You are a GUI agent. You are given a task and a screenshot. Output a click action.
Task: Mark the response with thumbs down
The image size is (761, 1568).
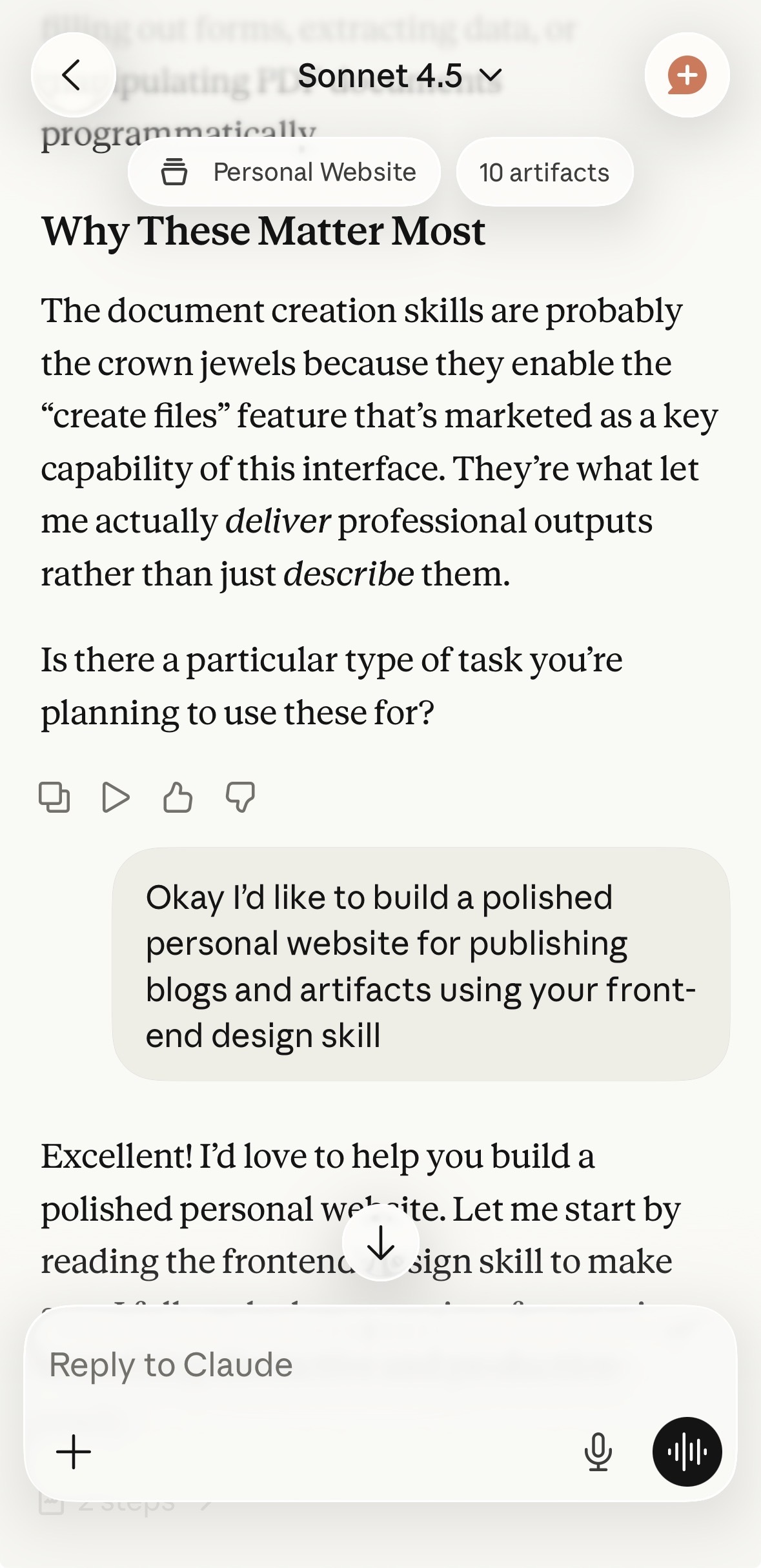click(240, 797)
